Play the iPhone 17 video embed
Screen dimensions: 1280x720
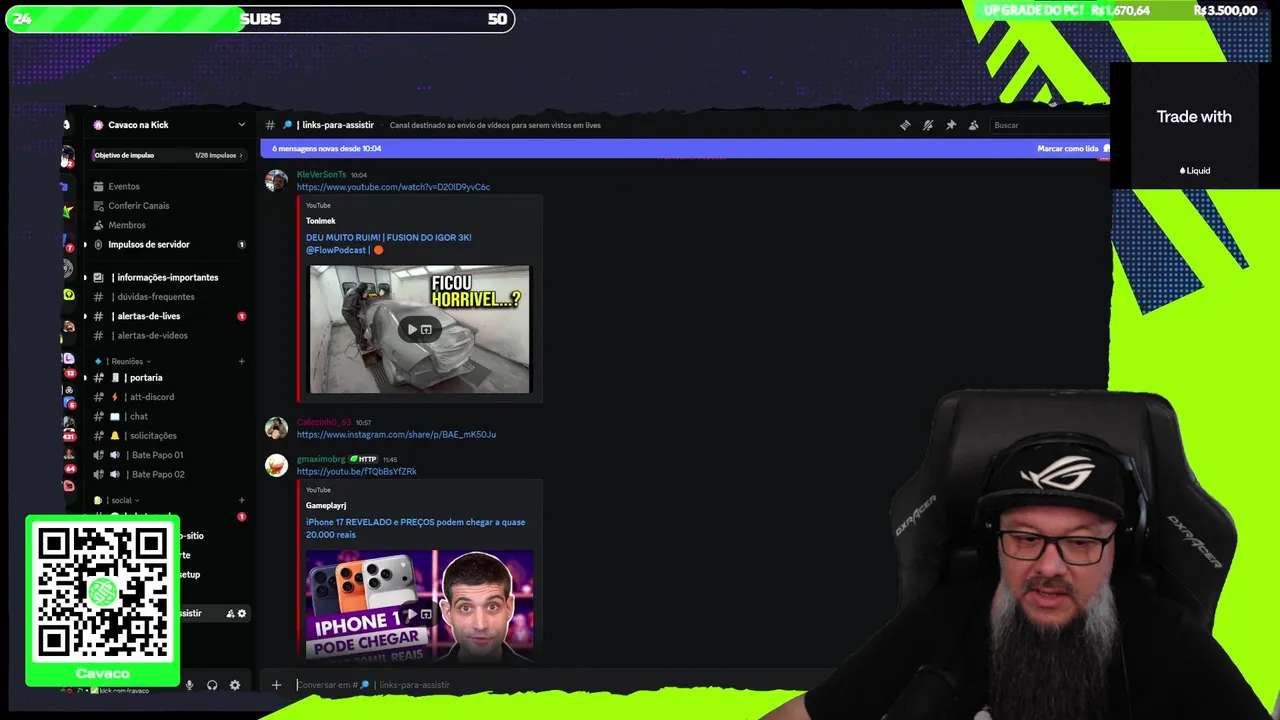pos(412,614)
